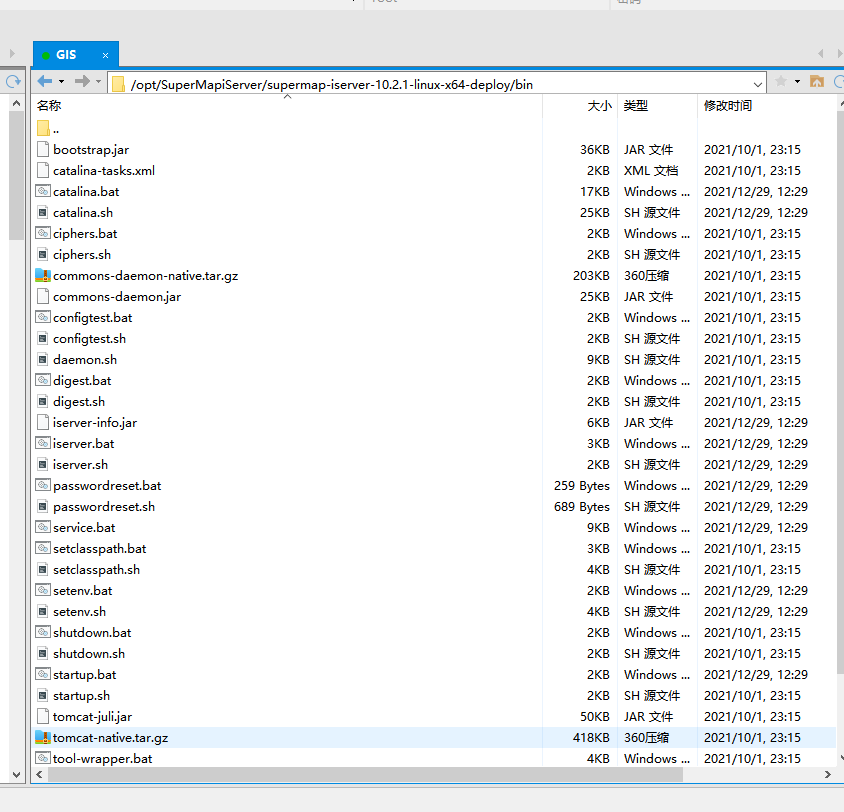Select commons-daemon-native.tar.gz archive icon
The height and width of the screenshot is (812, 844).
click(43, 275)
